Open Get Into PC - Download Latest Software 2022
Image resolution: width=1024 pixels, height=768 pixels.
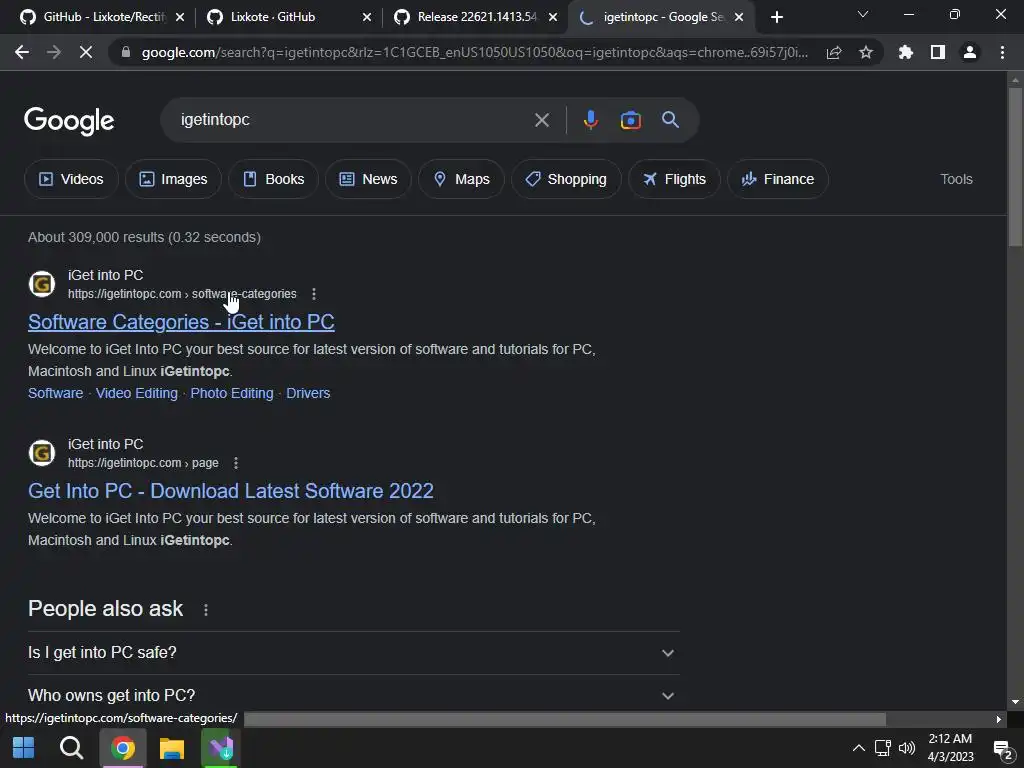click(231, 491)
